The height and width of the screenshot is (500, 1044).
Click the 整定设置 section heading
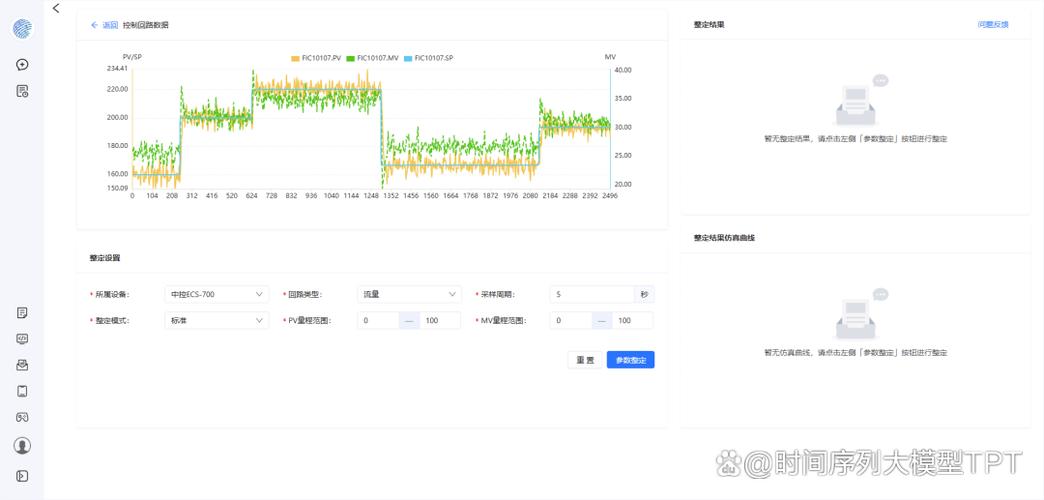click(x=105, y=258)
